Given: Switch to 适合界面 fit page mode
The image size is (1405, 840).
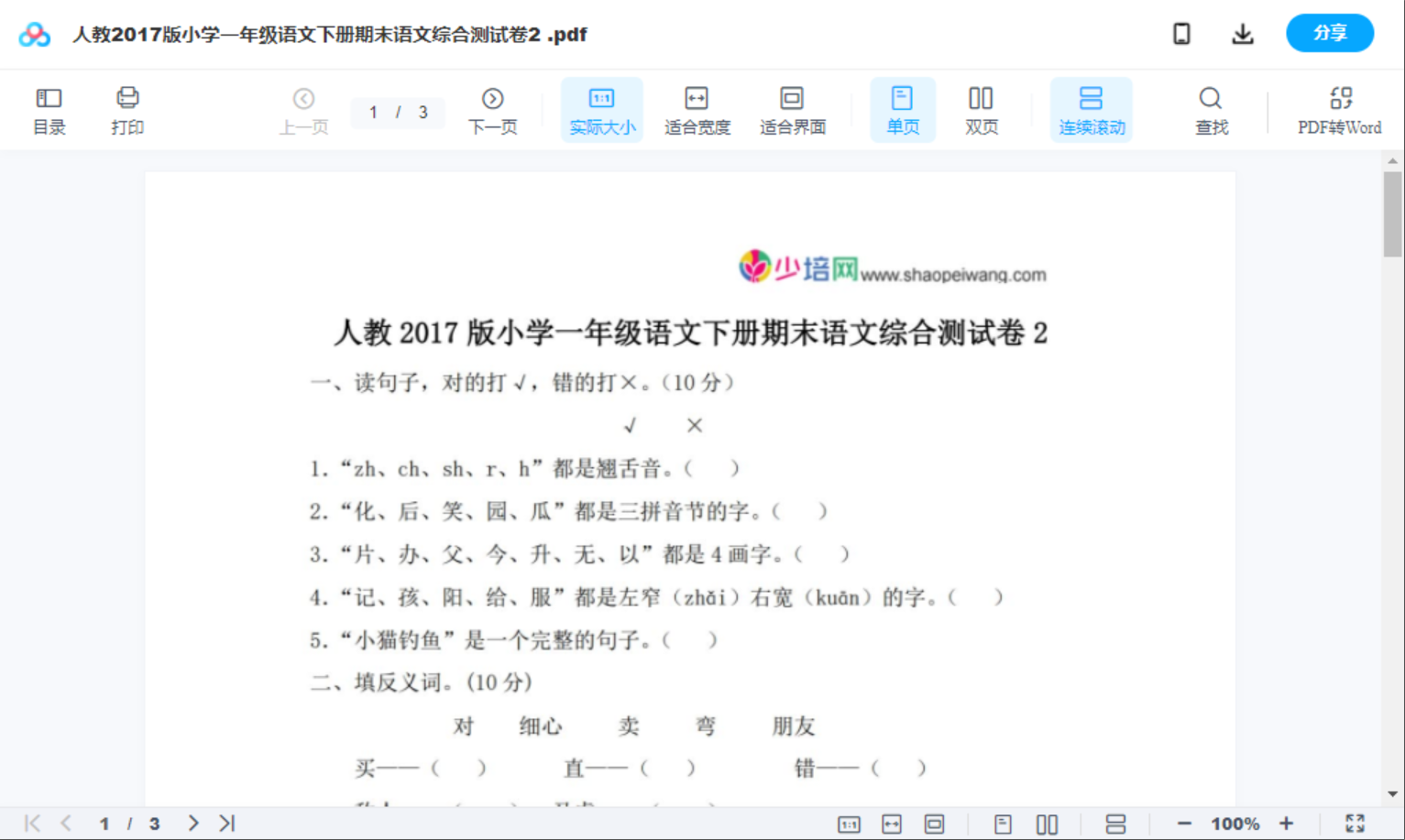Looking at the screenshot, I should tap(792, 109).
